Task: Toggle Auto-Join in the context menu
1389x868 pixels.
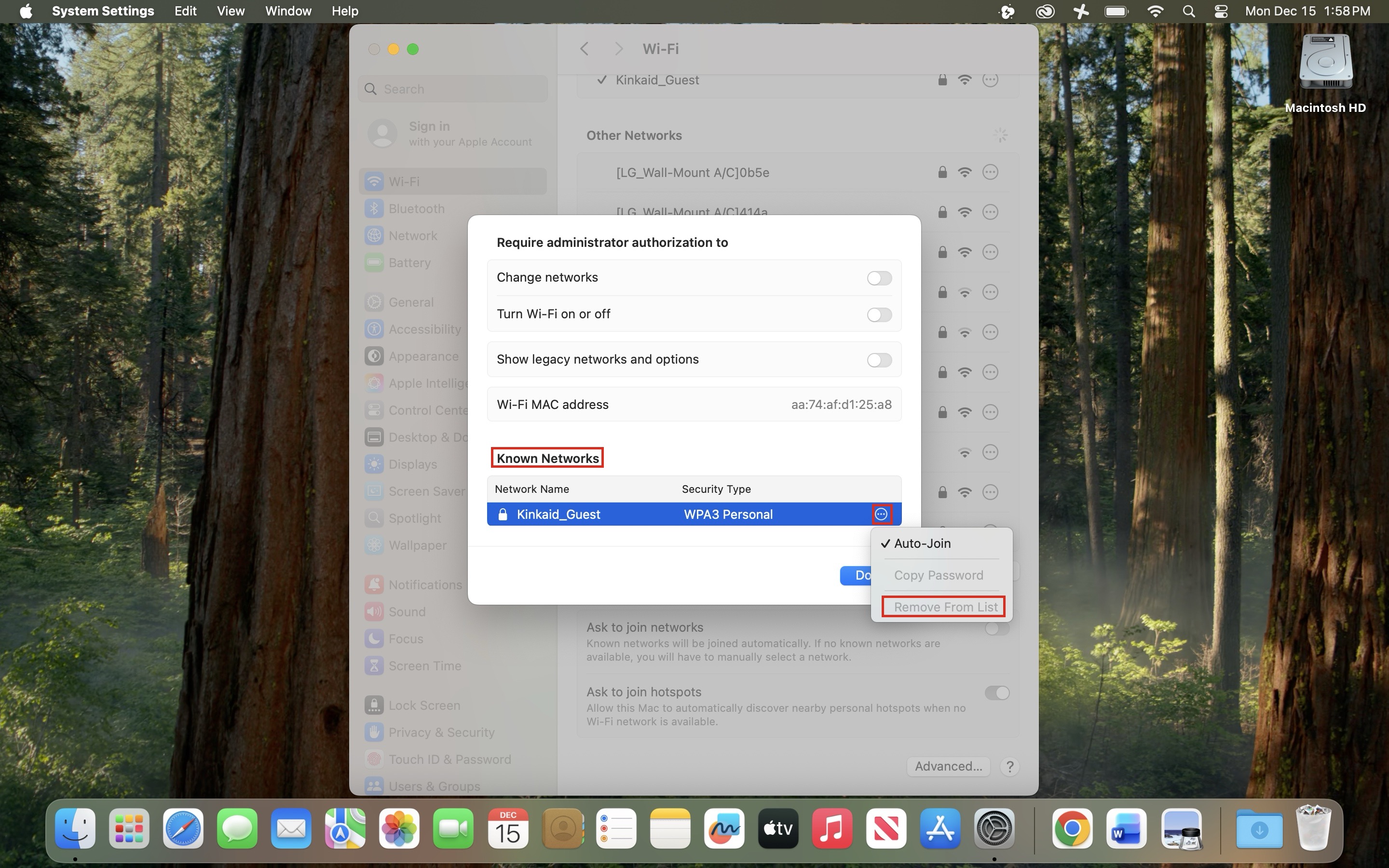Action: click(x=922, y=543)
